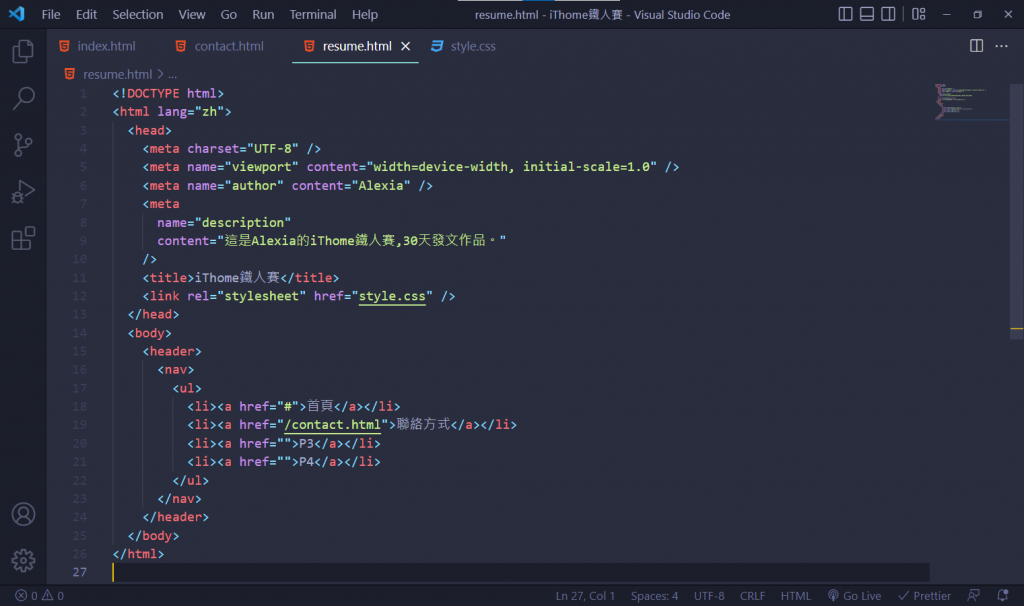Screen dimensions: 1024x606
Task: Toggle the secondary side bar visibility
Action: [x=888, y=14]
